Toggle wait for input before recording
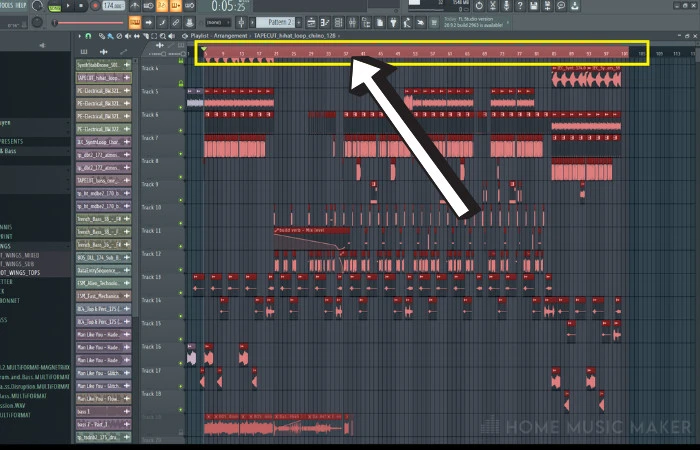 pyautogui.click(x=148, y=6)
